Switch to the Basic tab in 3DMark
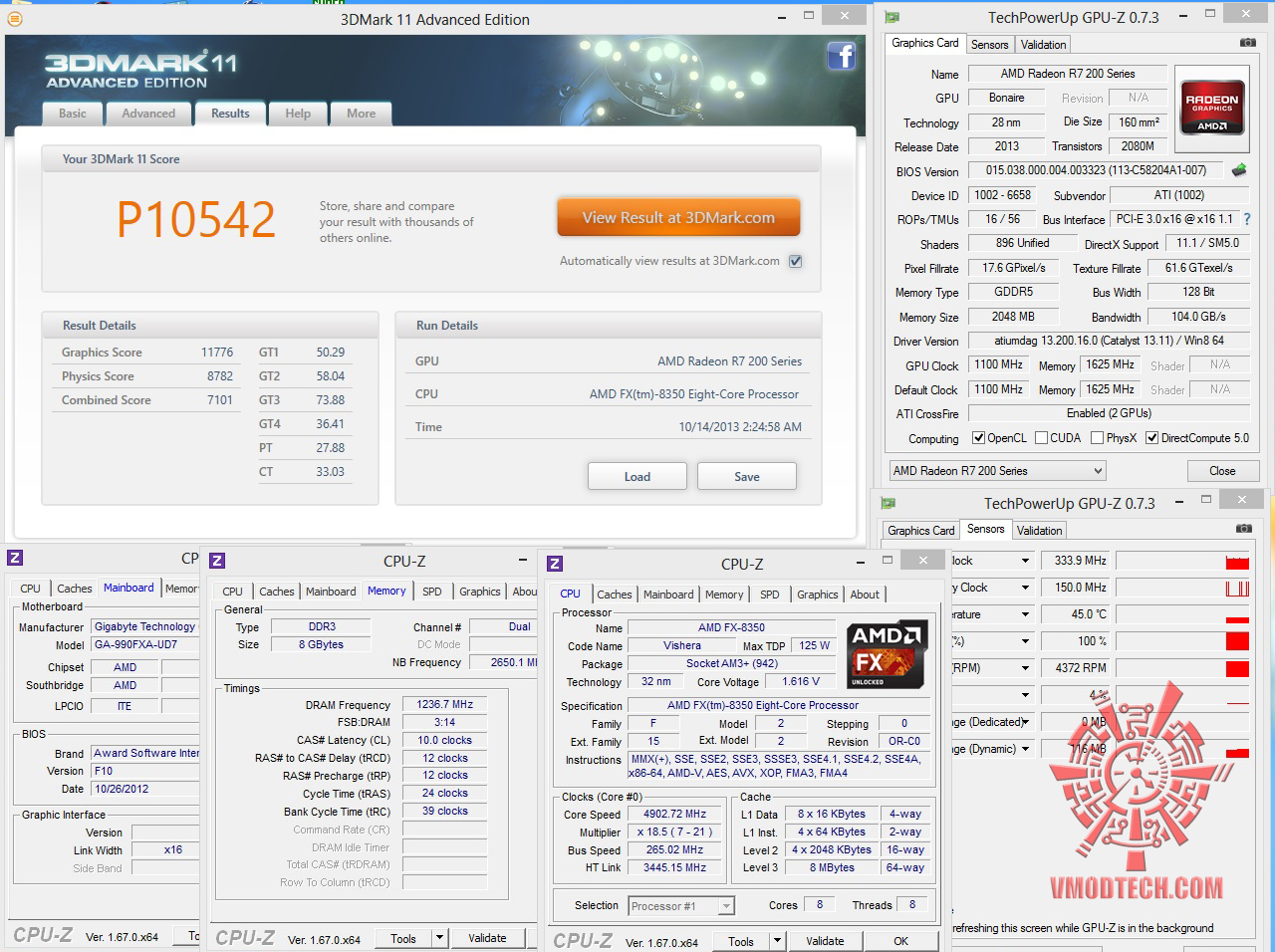Image resolution: width=1275 pixels, height=952 pixels. click(73, 114)
